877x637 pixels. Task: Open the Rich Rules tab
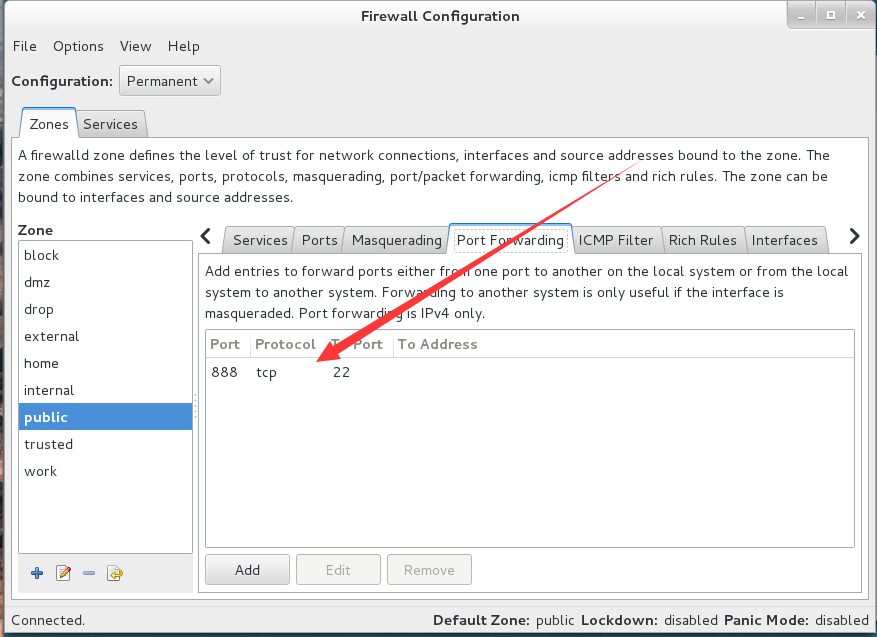pos(702,240)
